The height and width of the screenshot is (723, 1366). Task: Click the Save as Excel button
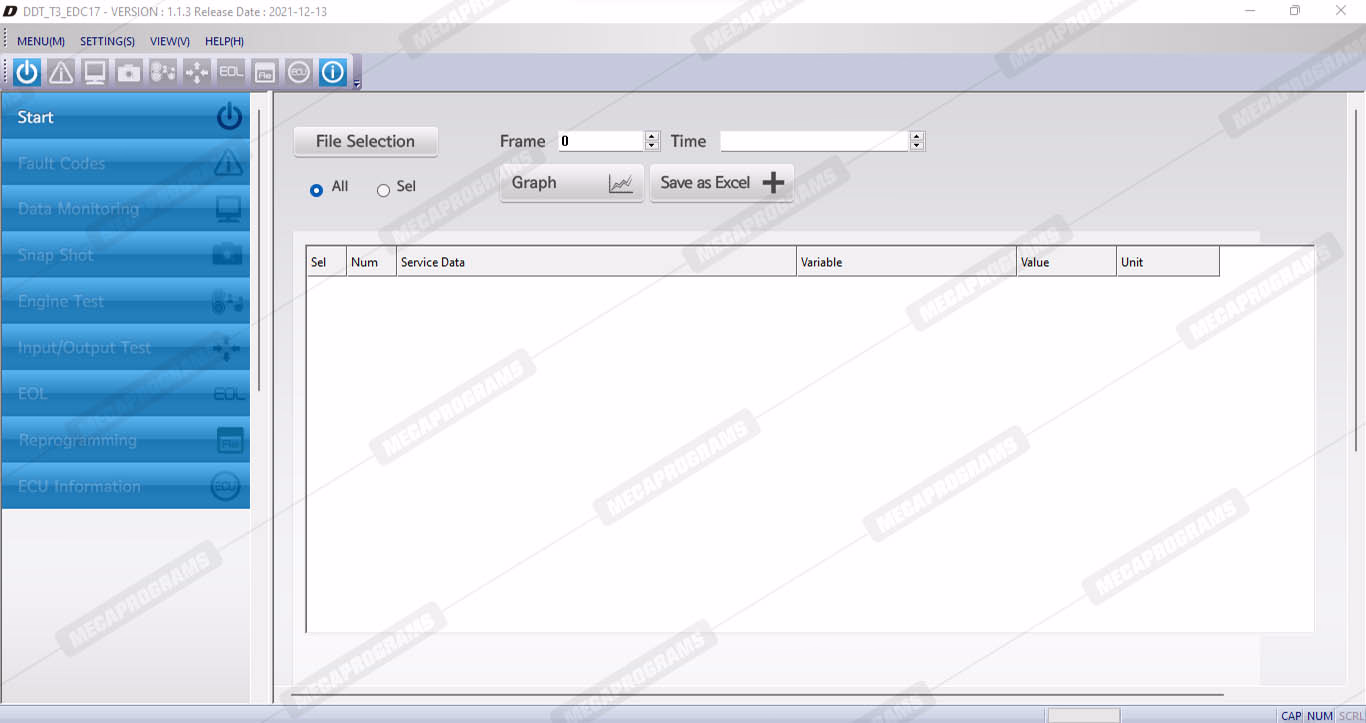click(x=721, y=183)
